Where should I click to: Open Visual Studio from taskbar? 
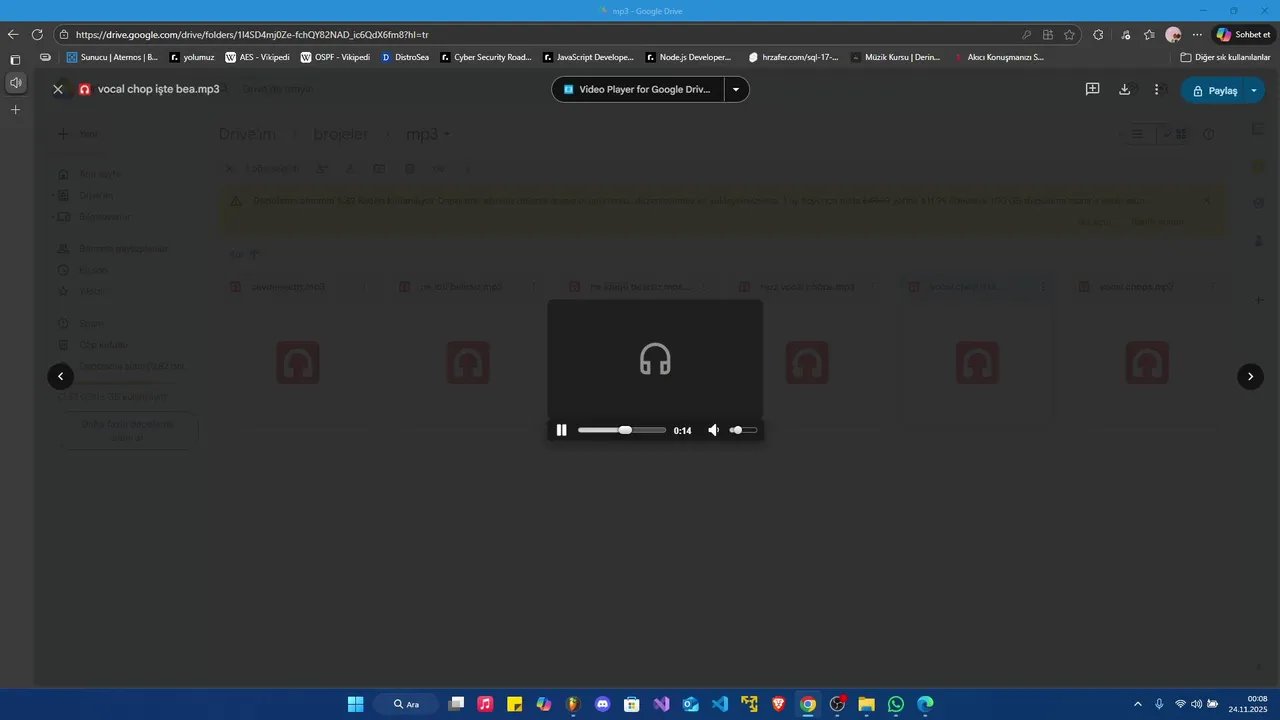pyautogui.click(x=661, y=704)
